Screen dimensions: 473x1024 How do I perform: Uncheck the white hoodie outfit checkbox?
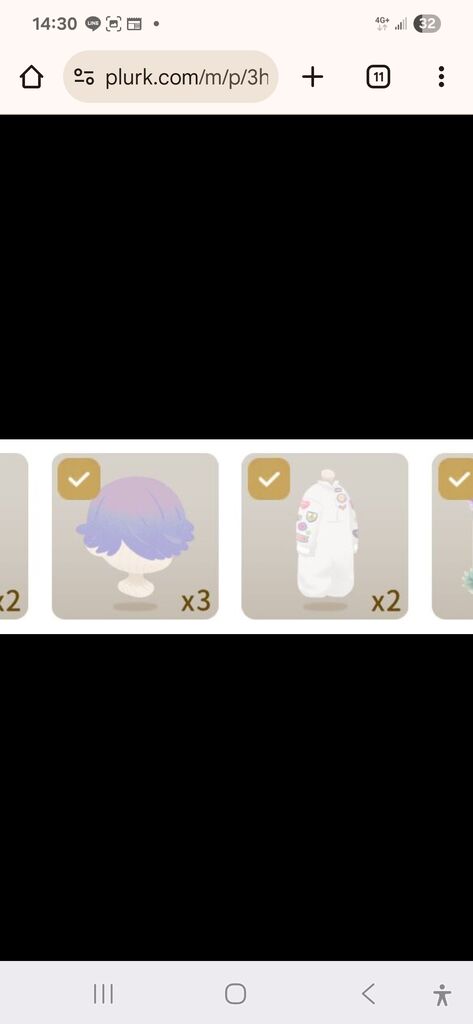[269, 479]
